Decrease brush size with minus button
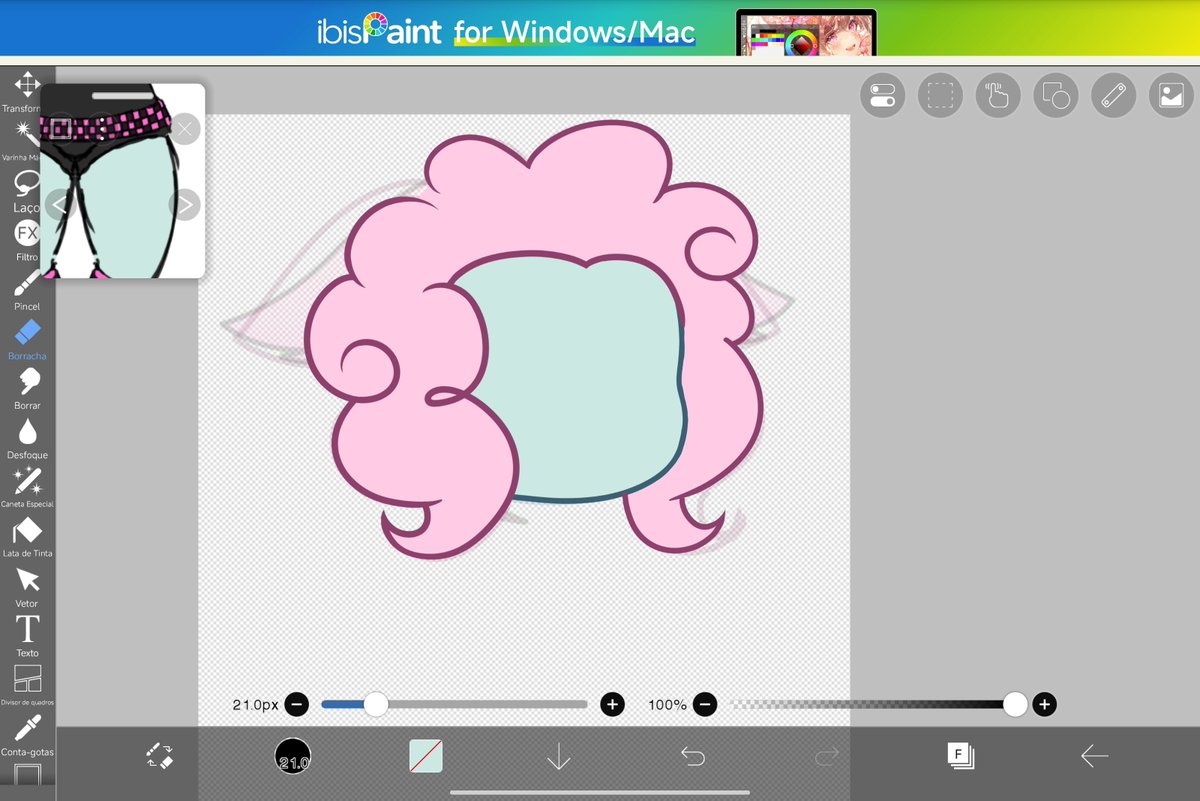Screen dimensions: 1200x801 [297, 704]
